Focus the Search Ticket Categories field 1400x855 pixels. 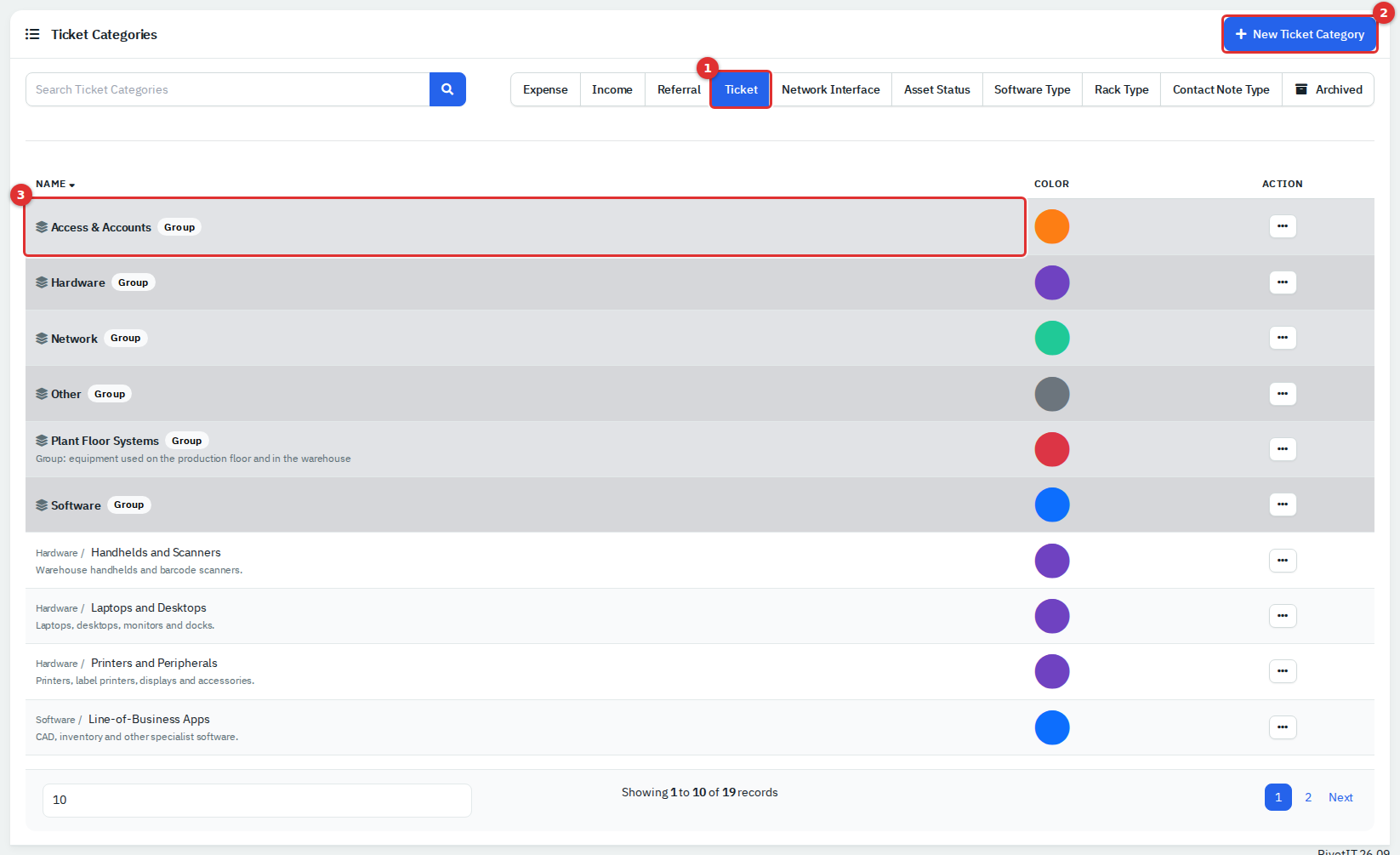pyautogui.click(x=228, y=89)
